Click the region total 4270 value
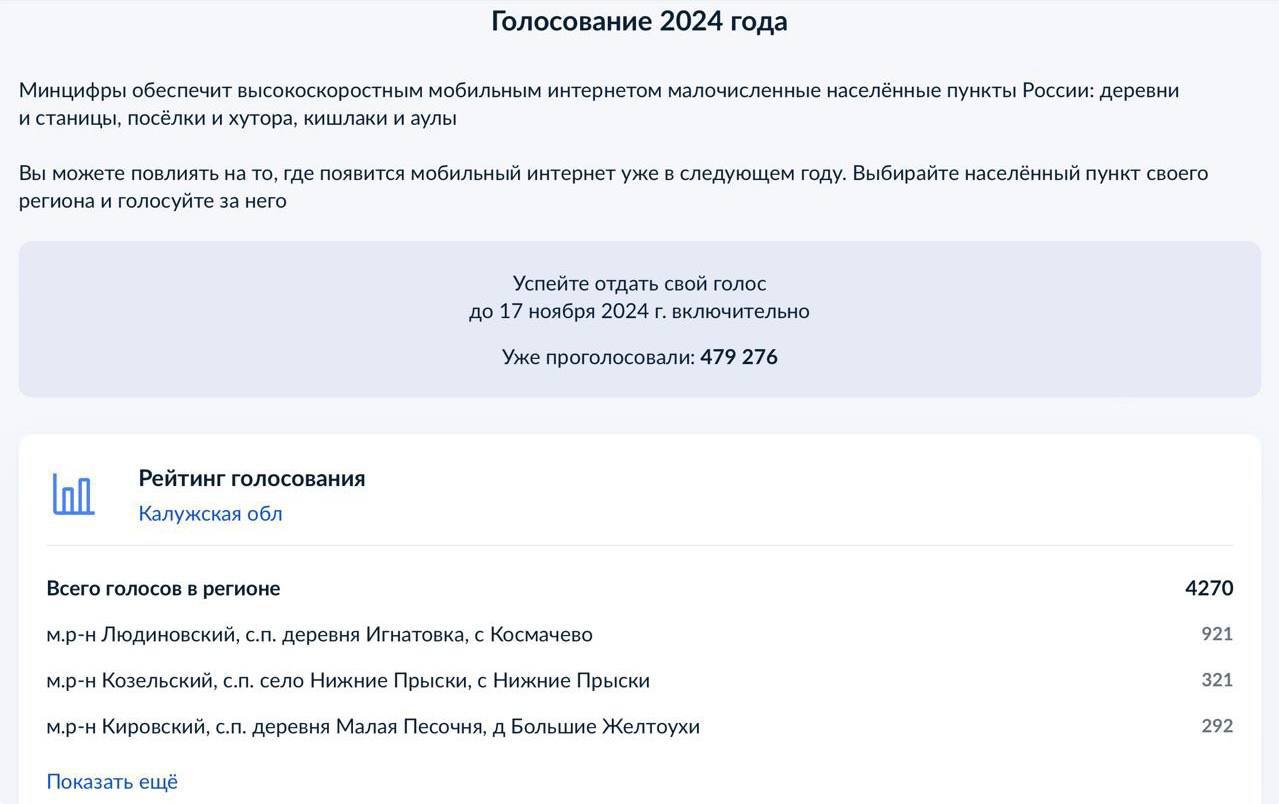Image resolution: width=1279 pixels, height=804 pixels. coord(1209,588)
